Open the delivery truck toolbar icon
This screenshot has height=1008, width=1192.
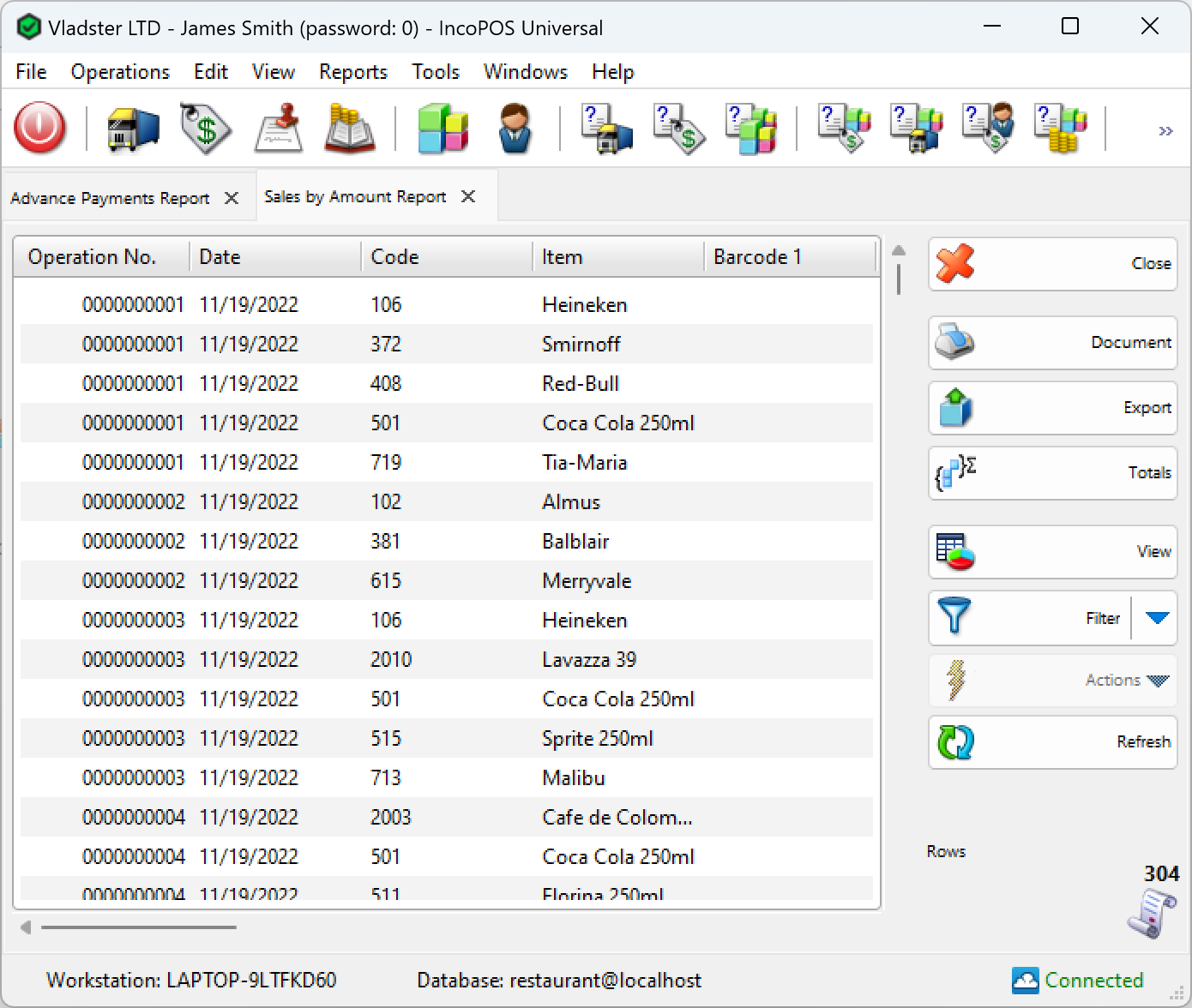[133, 129]
